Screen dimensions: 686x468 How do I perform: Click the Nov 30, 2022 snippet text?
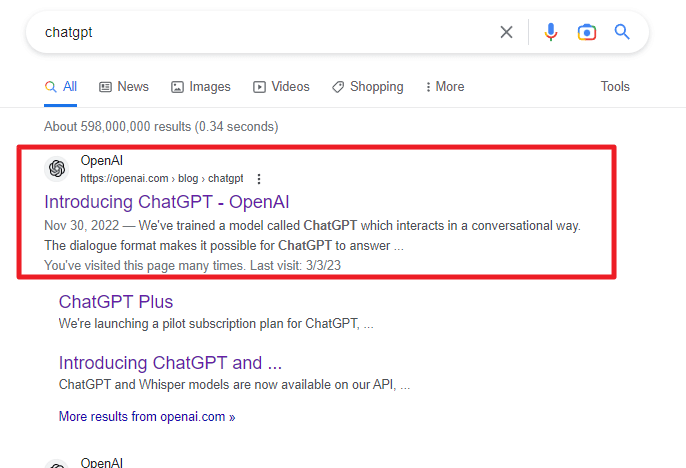[312, 235]
